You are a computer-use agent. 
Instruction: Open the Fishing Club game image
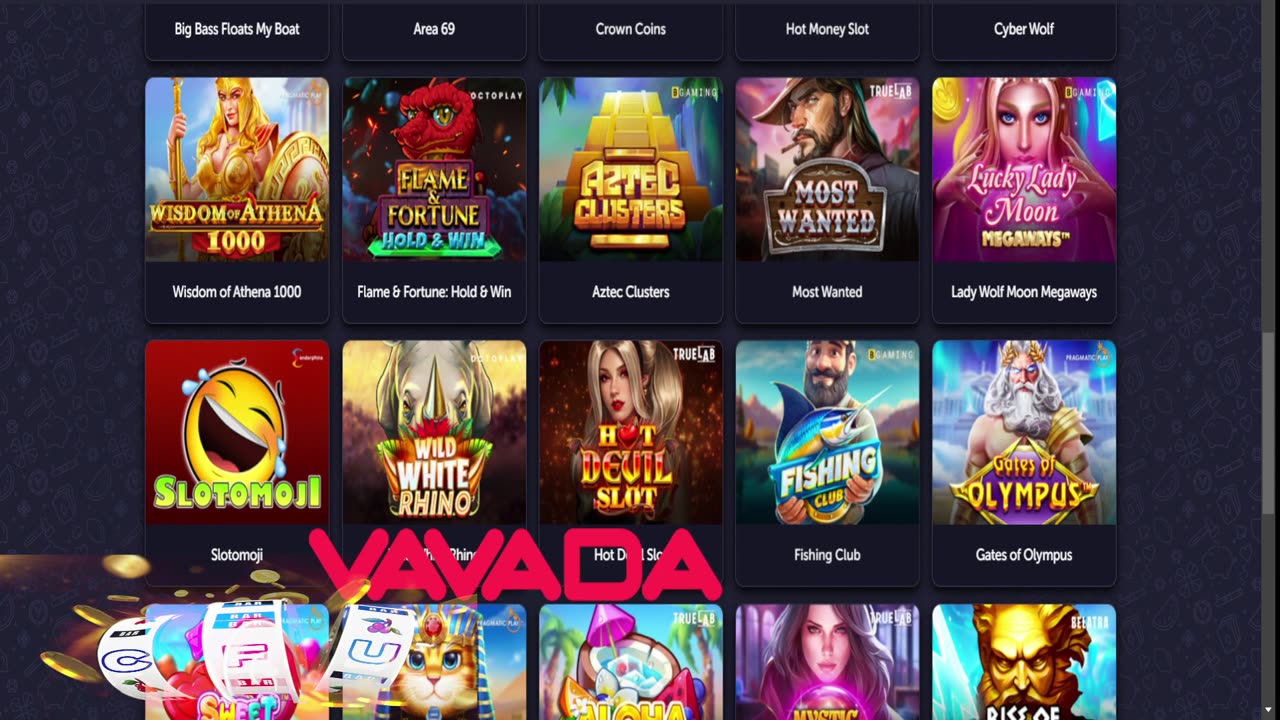(827, 433)
